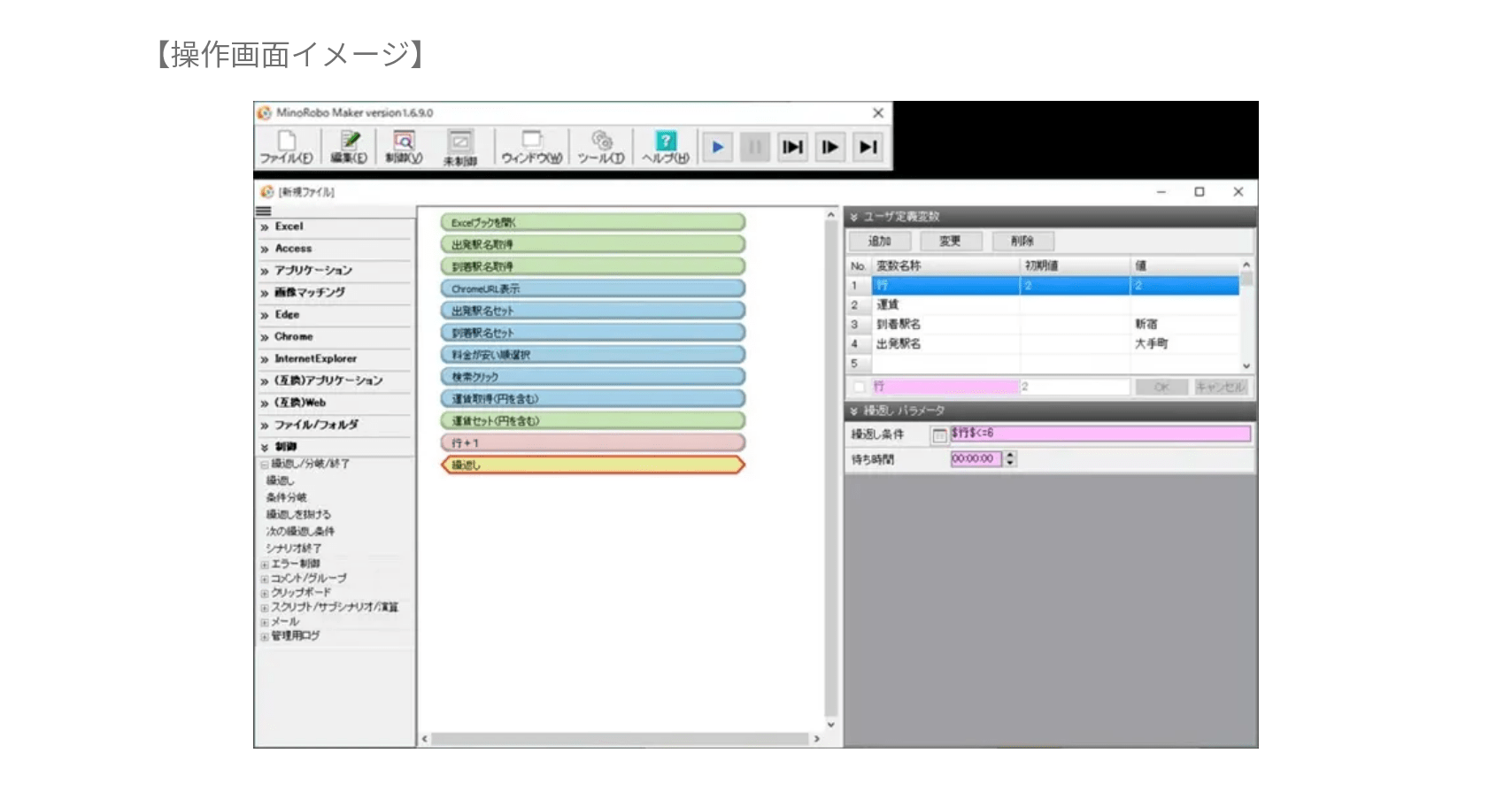Expand the エラー制御 tree node
This screenshot has height=807, width=1512.
[x=265, y=565]
